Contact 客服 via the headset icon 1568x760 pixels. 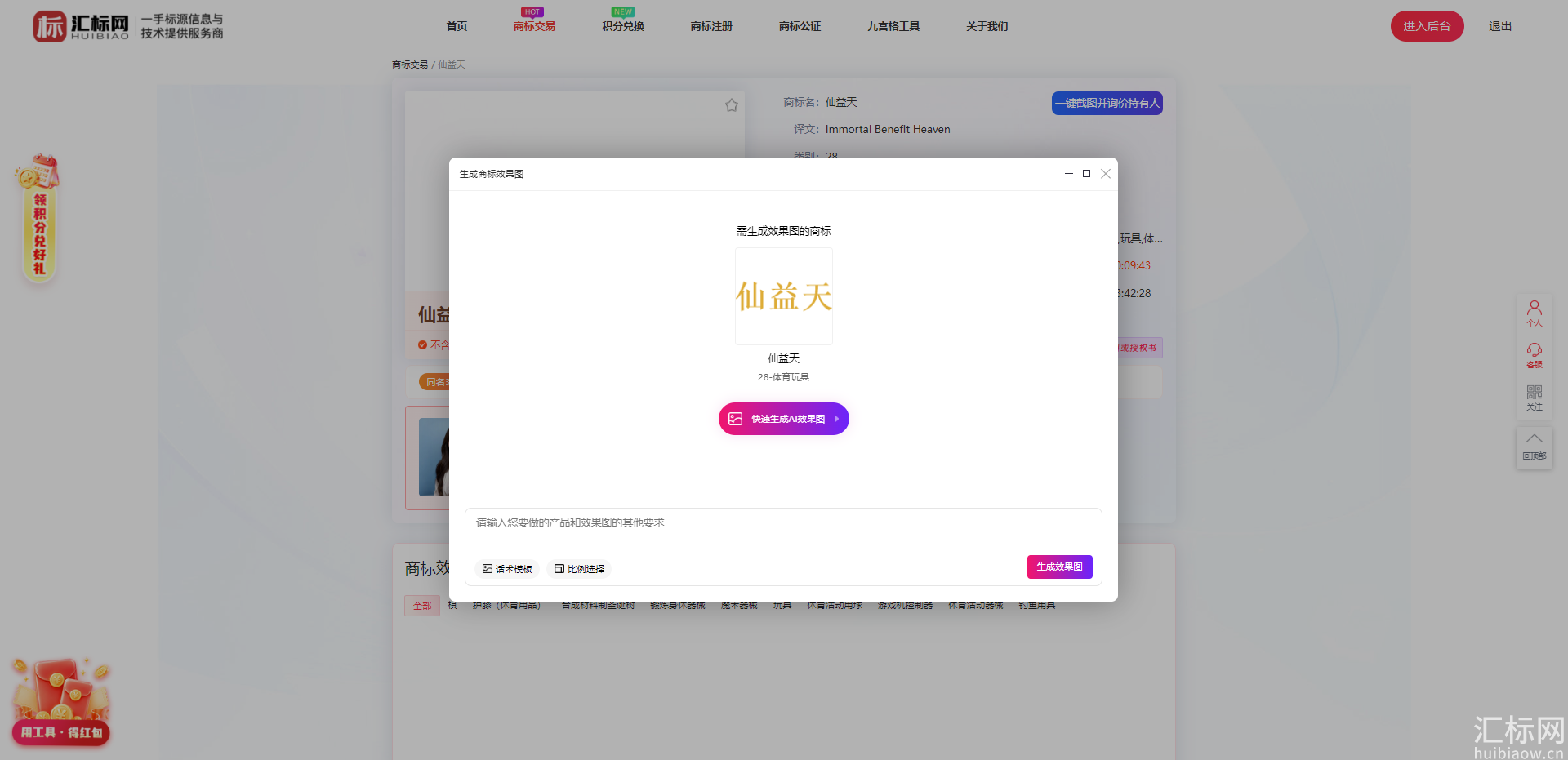click(x=1535, y=356)
